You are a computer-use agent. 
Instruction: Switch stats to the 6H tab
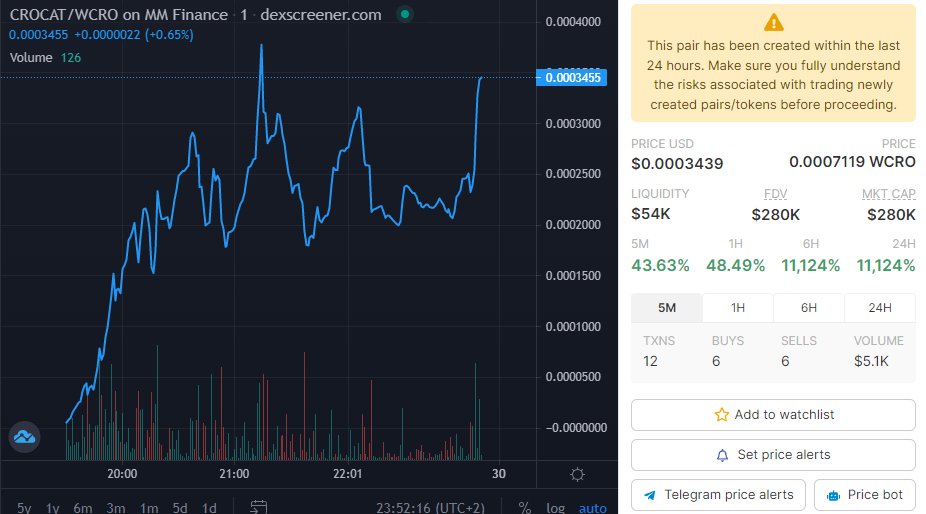(808, 308)
